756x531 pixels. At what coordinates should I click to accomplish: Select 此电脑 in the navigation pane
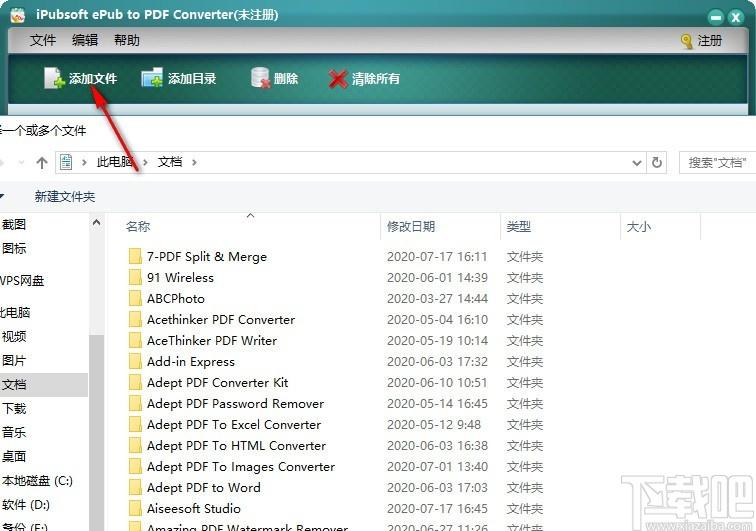coord(15,313)
